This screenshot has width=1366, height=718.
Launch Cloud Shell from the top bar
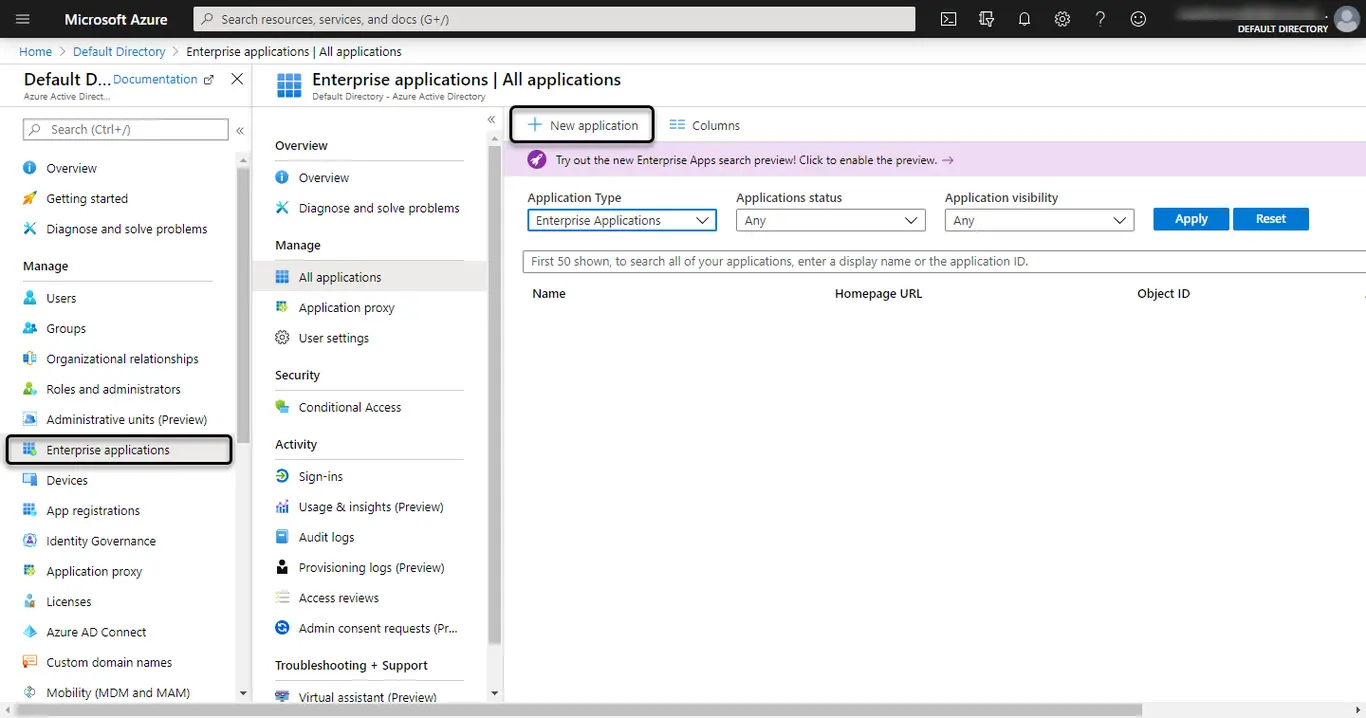pyautogui.click(x=949, y=19)
